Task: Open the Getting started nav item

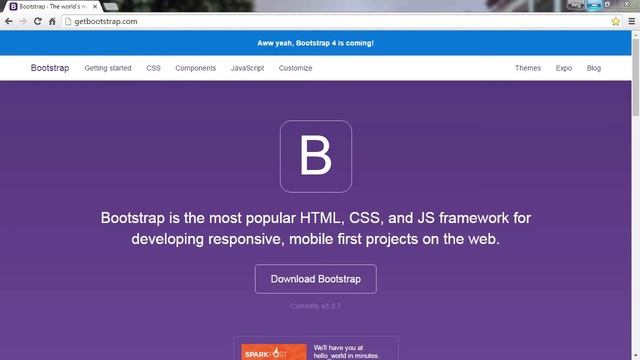Action: tap(108, 68)
